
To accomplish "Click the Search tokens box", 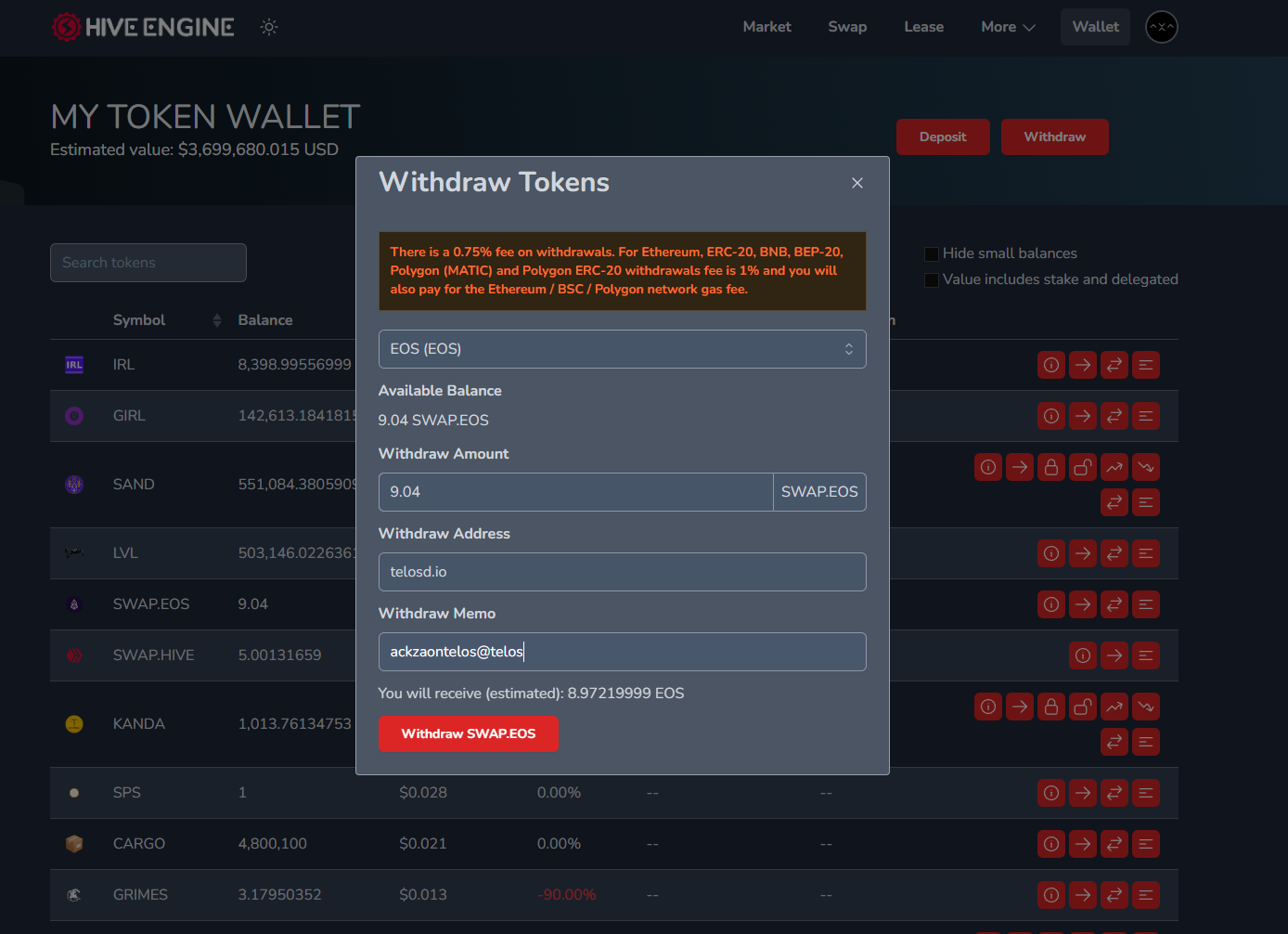I will coord(148,263).
